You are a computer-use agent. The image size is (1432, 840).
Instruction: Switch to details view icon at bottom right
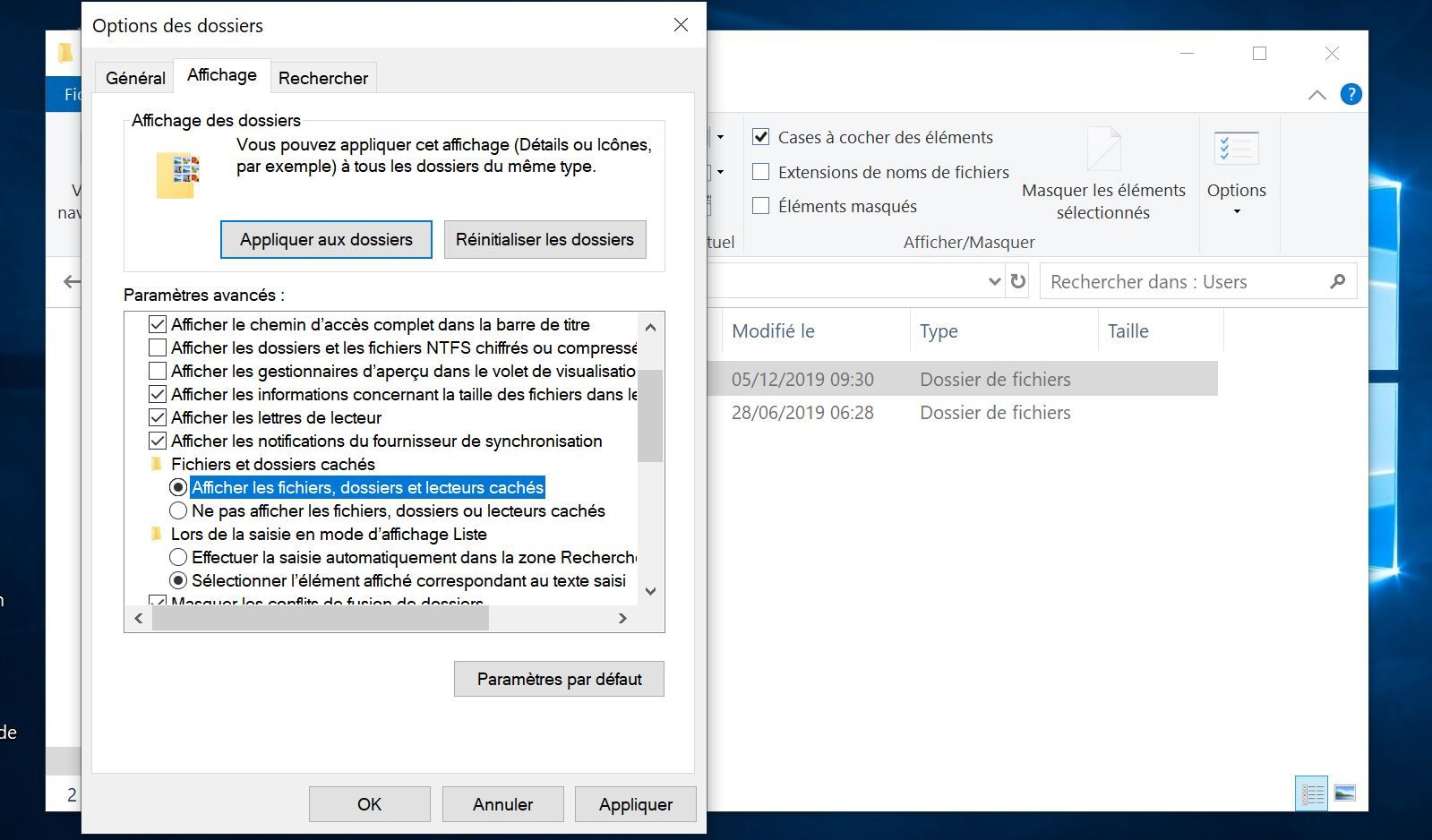click(x=1312, y=793)
